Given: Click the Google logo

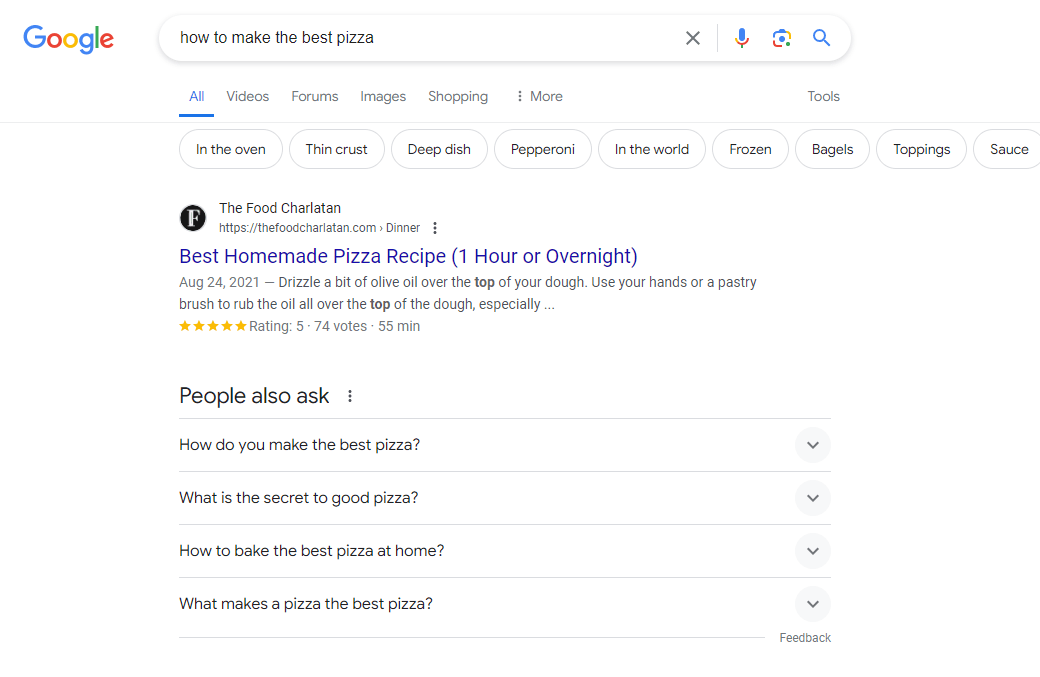Looking at the screenshot, I should [x=68, y=39].
